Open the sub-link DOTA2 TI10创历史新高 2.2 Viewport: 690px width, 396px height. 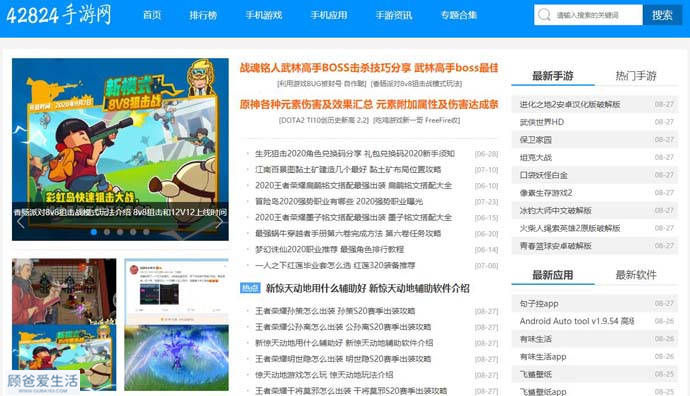pyautogui.click(x=324, y=120)
